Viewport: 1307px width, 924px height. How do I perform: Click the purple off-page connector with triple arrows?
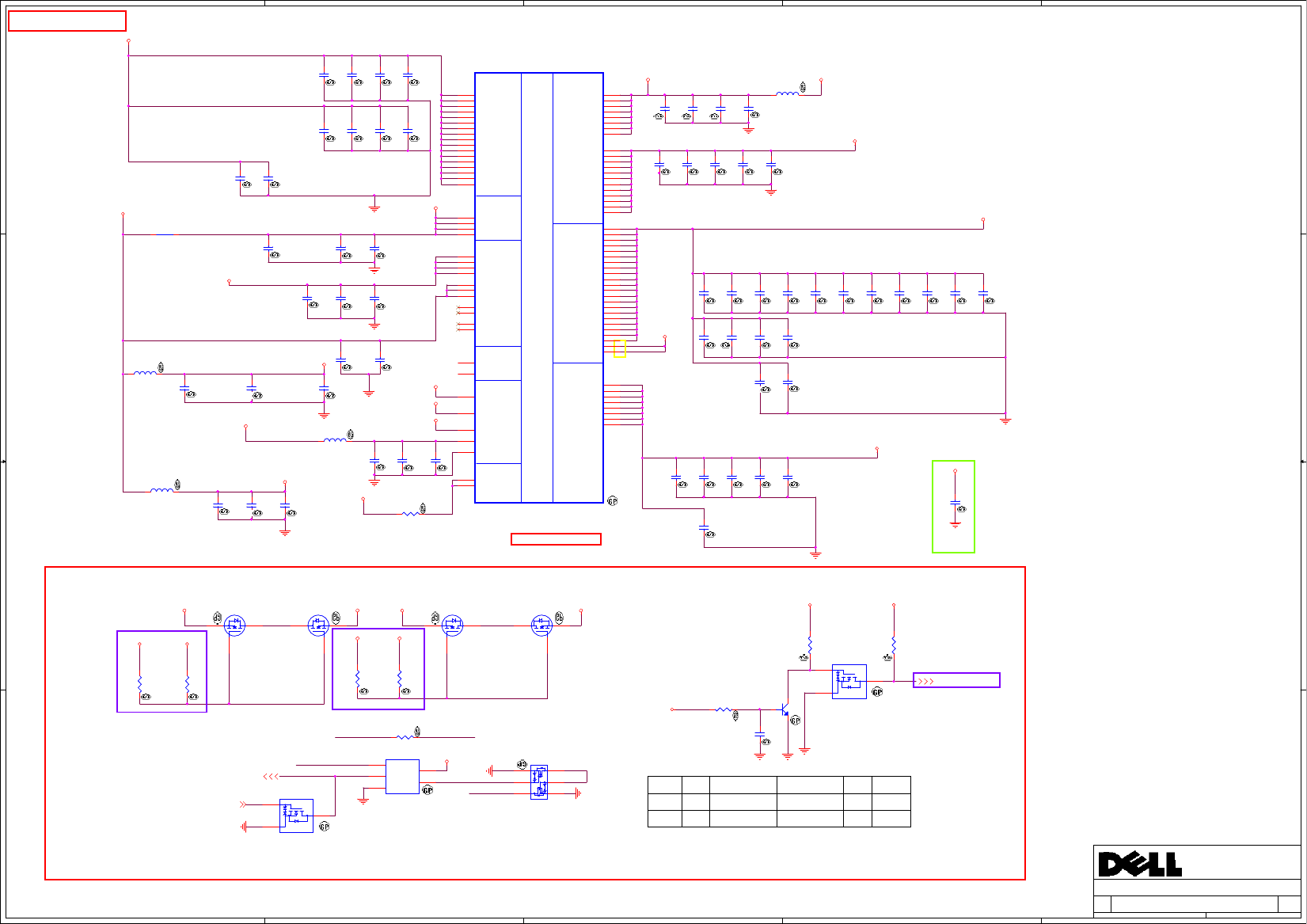tap(956, 680)
